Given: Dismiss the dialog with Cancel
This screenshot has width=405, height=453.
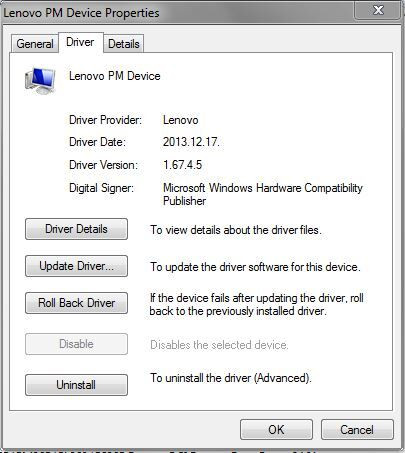Looking at the screenshot, I should pos(357,430).
